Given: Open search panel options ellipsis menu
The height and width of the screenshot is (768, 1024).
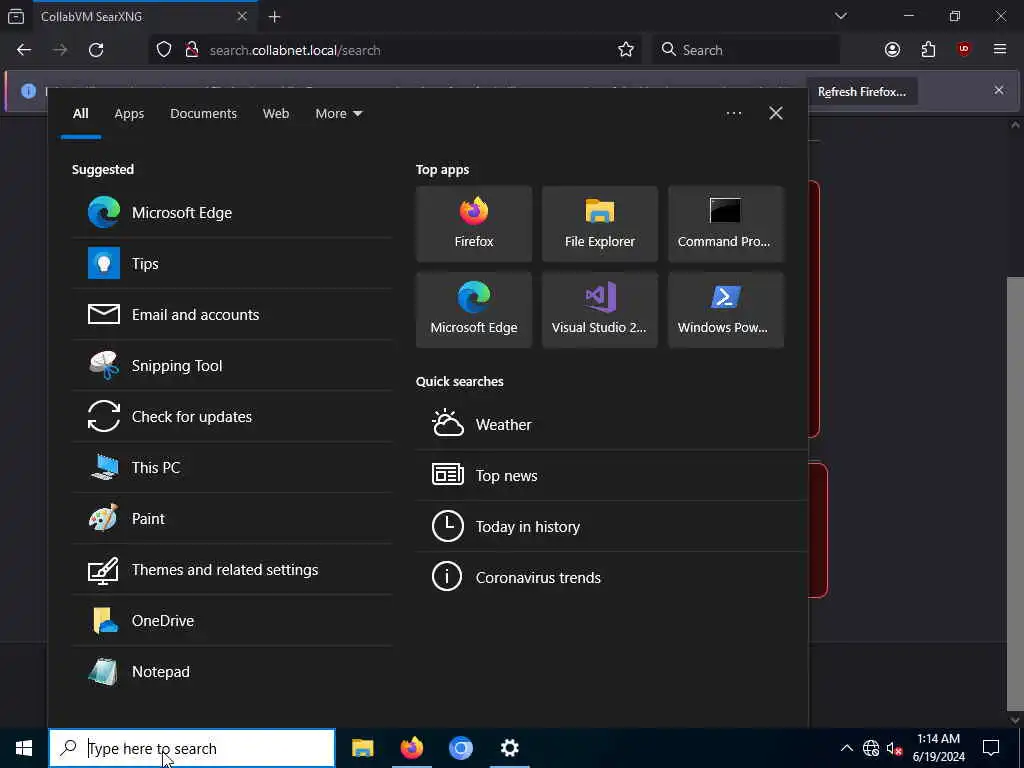Looking at the screenshot, I should coord(733,114).
